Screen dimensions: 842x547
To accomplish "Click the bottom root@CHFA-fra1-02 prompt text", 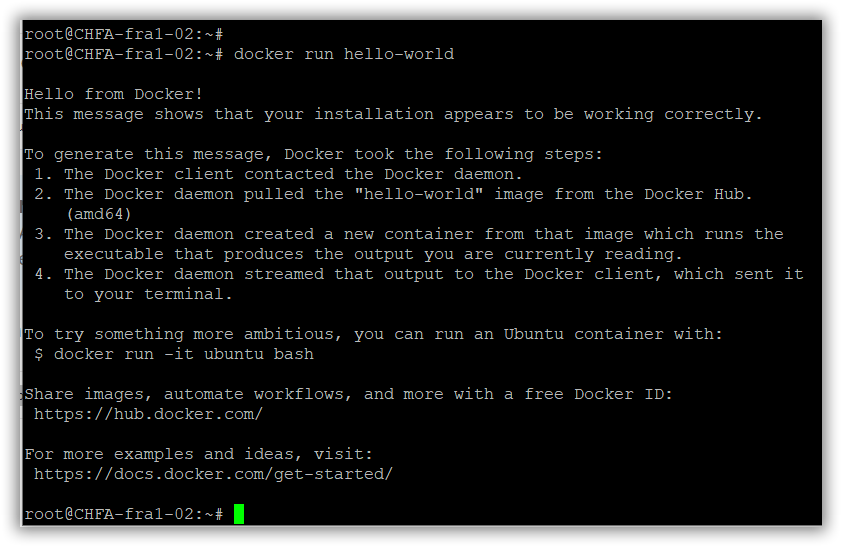I will pos(124,514).
